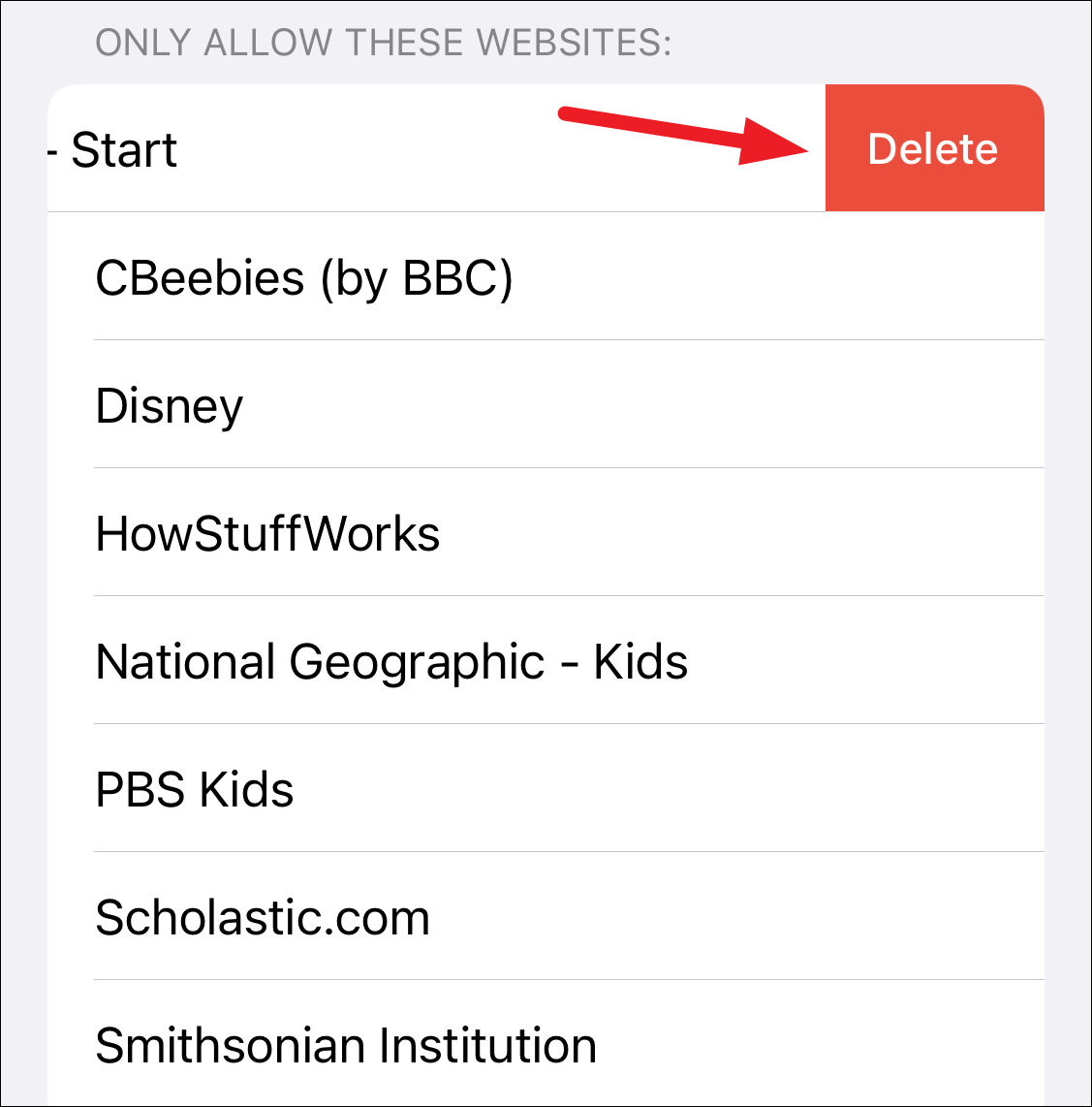The height and width of the screenshot is (1107, 1092).
Task: Click the word 'PBS' in the list
Action: coord(140,790)
